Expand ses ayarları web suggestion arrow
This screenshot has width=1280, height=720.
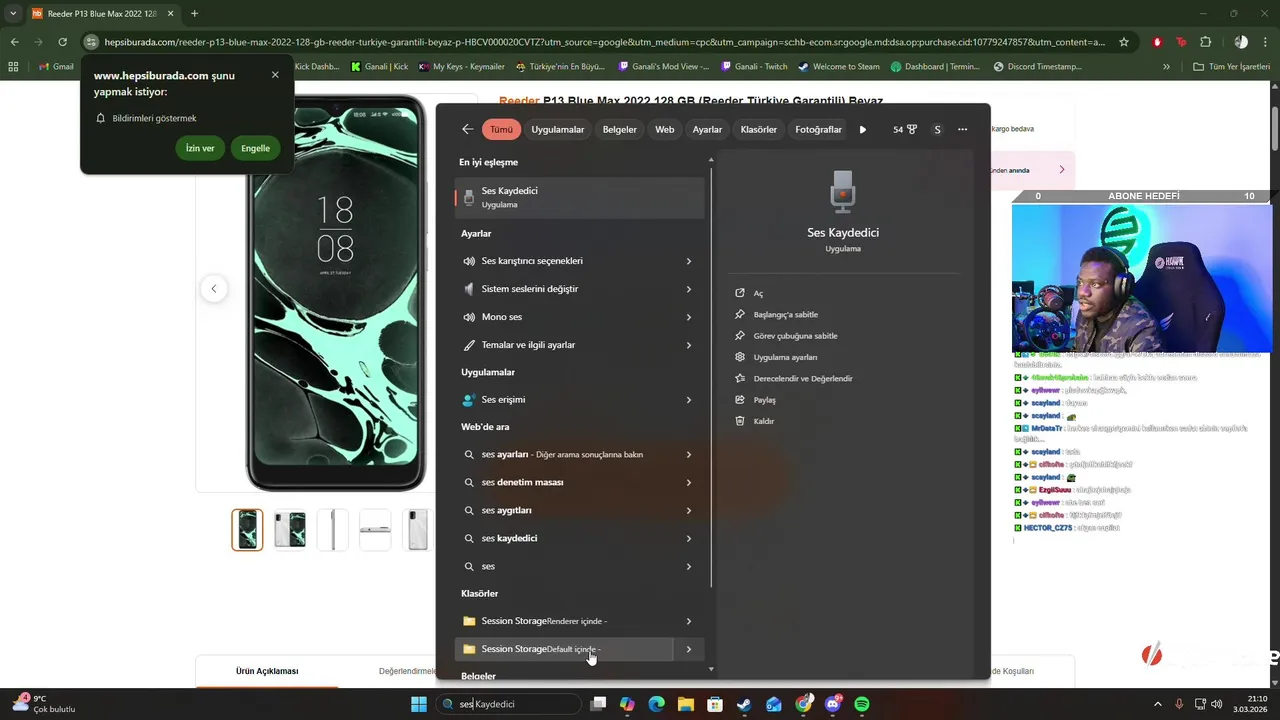coord(689,454)
